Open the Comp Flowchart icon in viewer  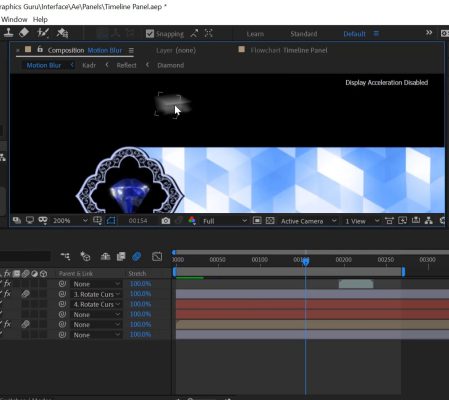(x=429, y=221)
